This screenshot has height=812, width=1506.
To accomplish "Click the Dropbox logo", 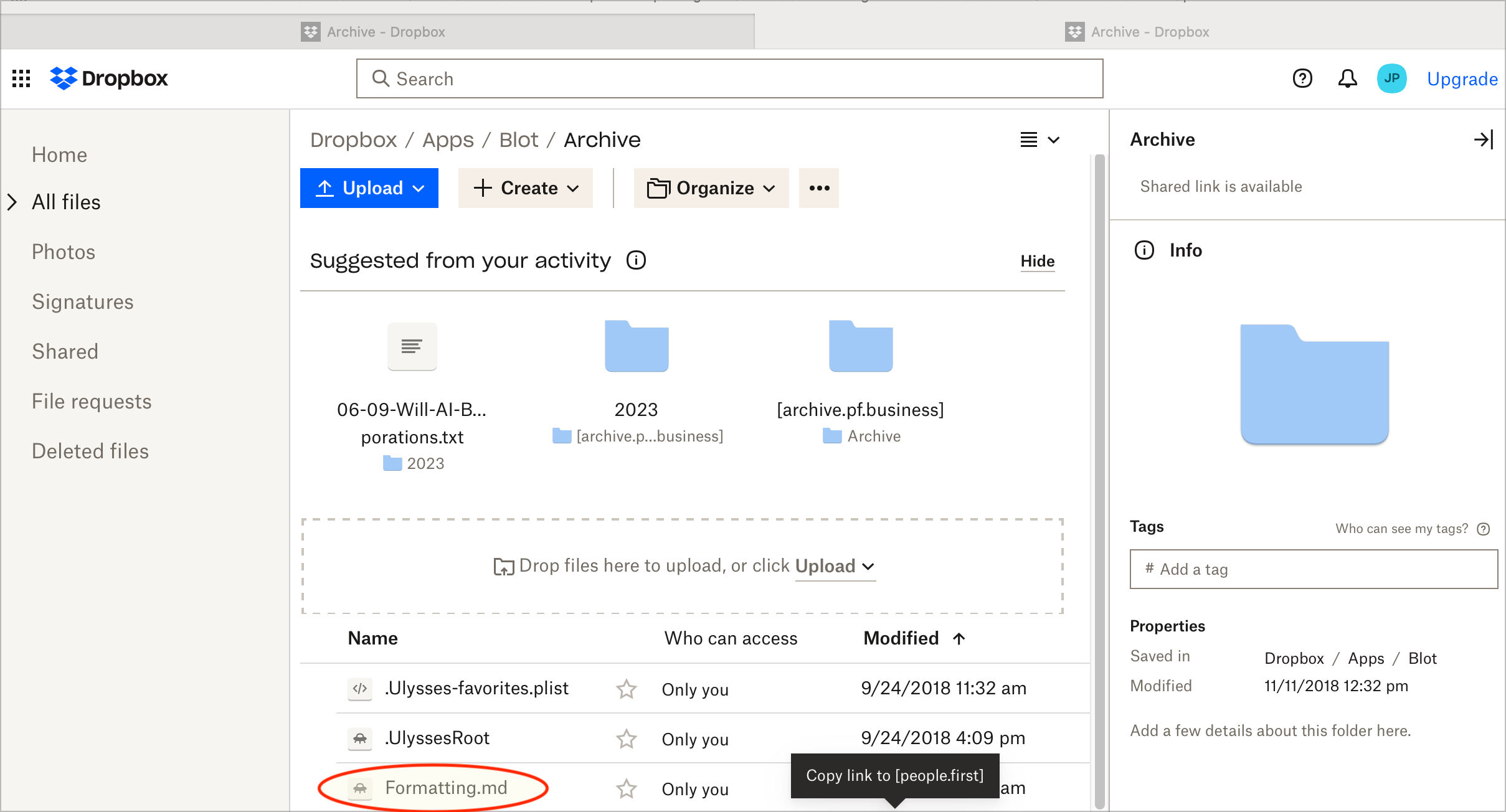I will tap(109, 78).
